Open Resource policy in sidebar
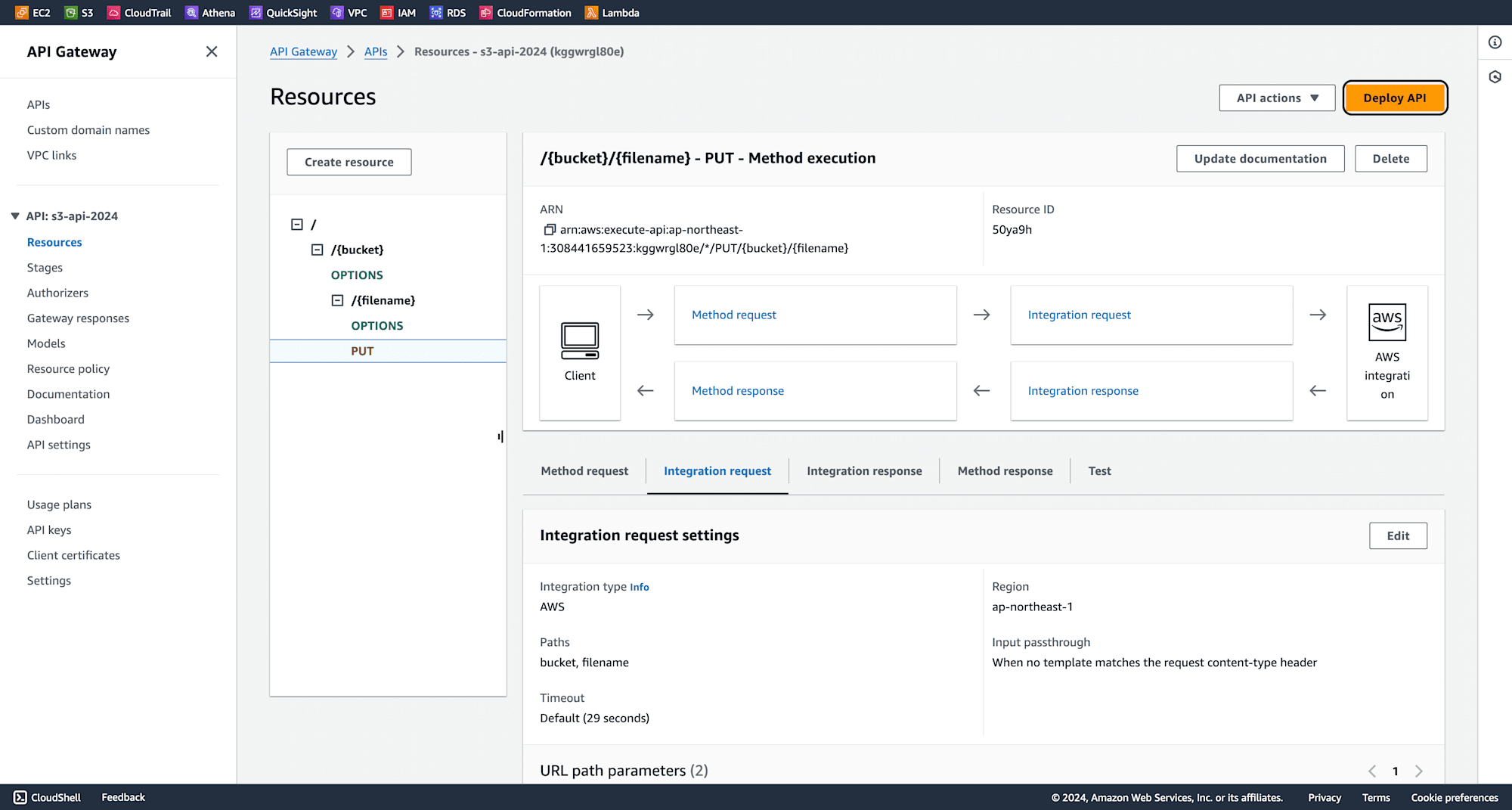 [x=68, y=369]
